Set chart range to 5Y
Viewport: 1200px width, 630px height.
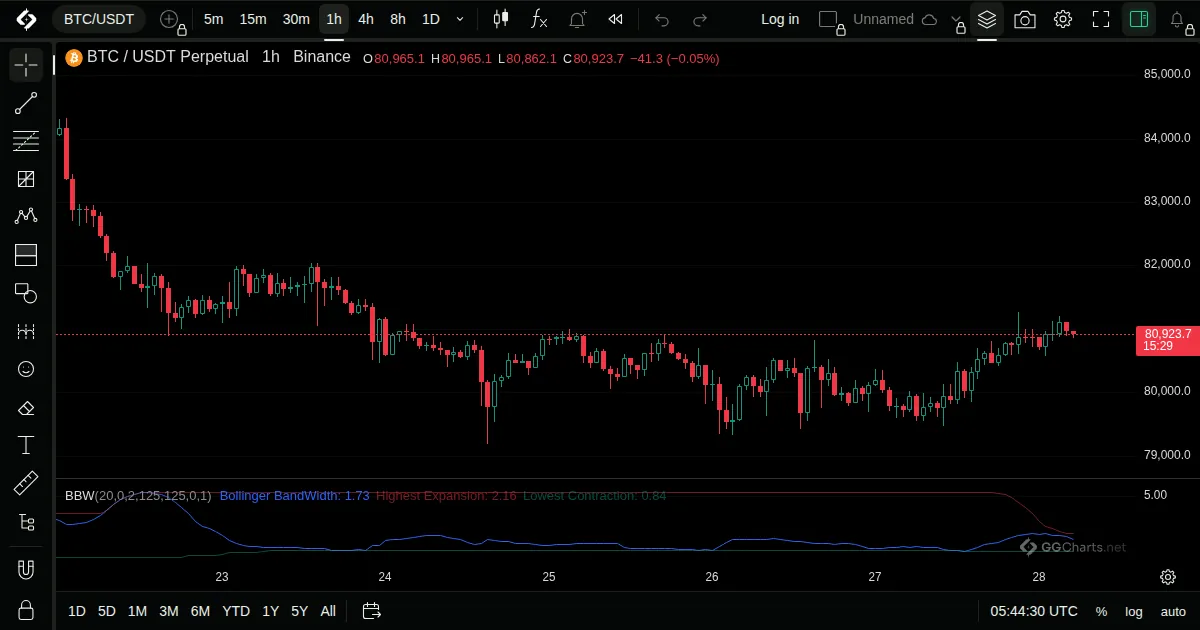click(300, 611)
